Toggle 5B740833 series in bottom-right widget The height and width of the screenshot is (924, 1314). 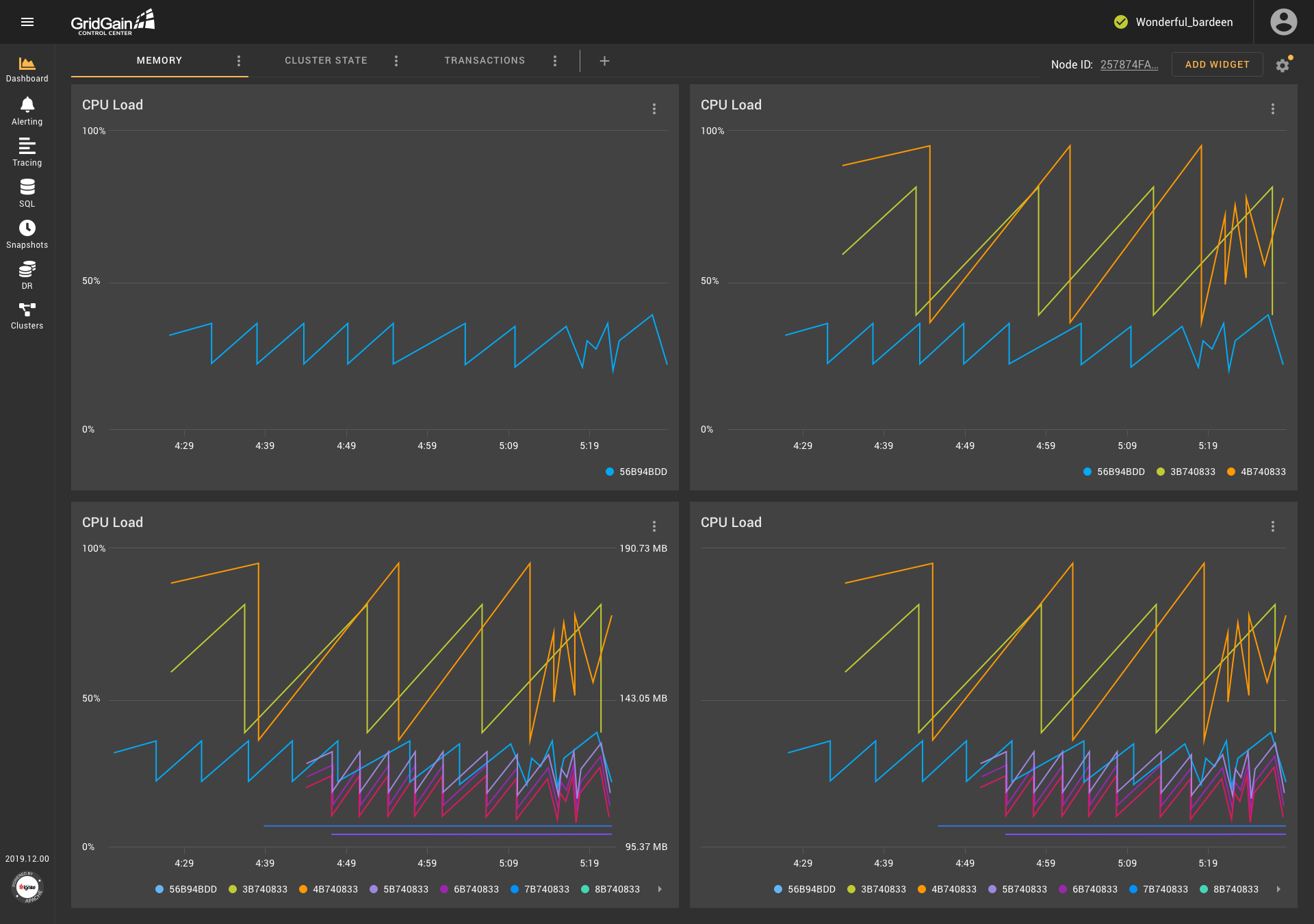(x=1018, y=889)
